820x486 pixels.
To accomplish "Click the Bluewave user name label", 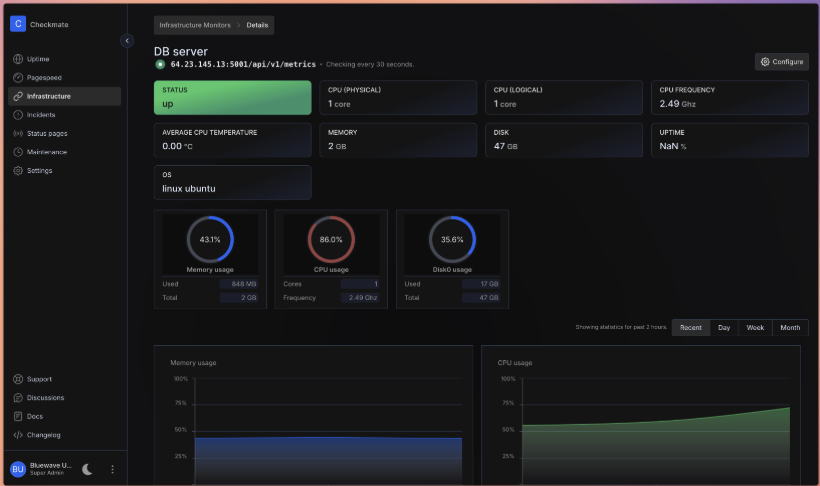I will [x=51, y=465].
